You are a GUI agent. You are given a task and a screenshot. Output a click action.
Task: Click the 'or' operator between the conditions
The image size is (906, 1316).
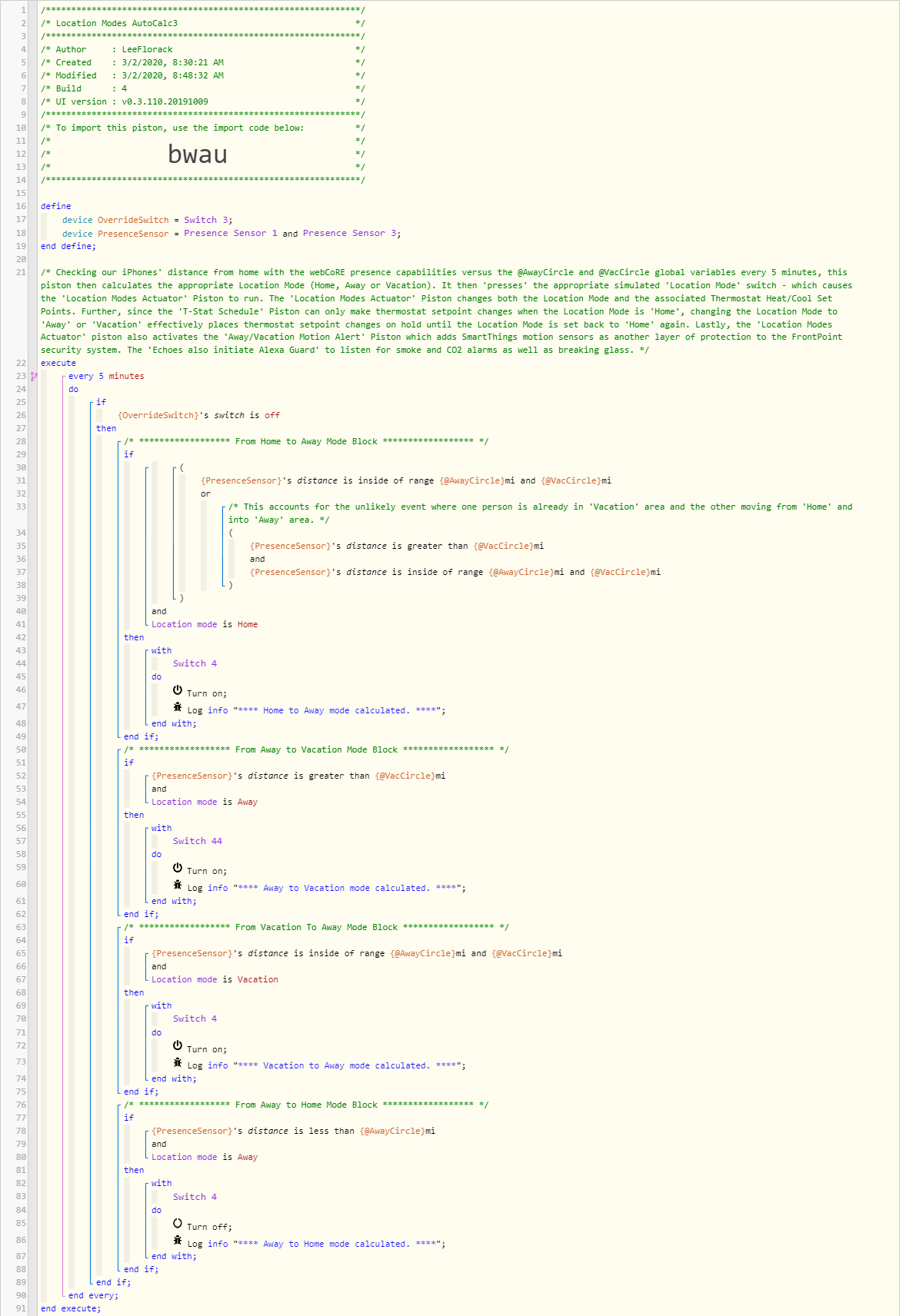pos(205,493)
